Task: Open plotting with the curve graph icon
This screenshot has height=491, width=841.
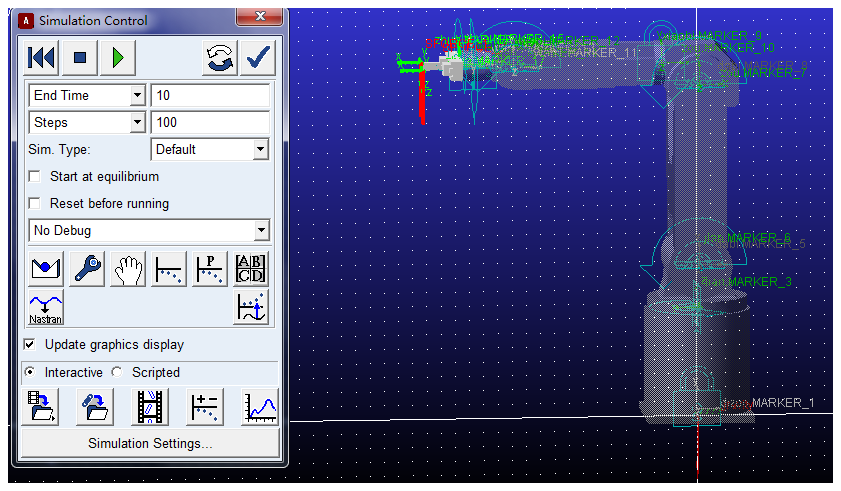Action: 260,407
